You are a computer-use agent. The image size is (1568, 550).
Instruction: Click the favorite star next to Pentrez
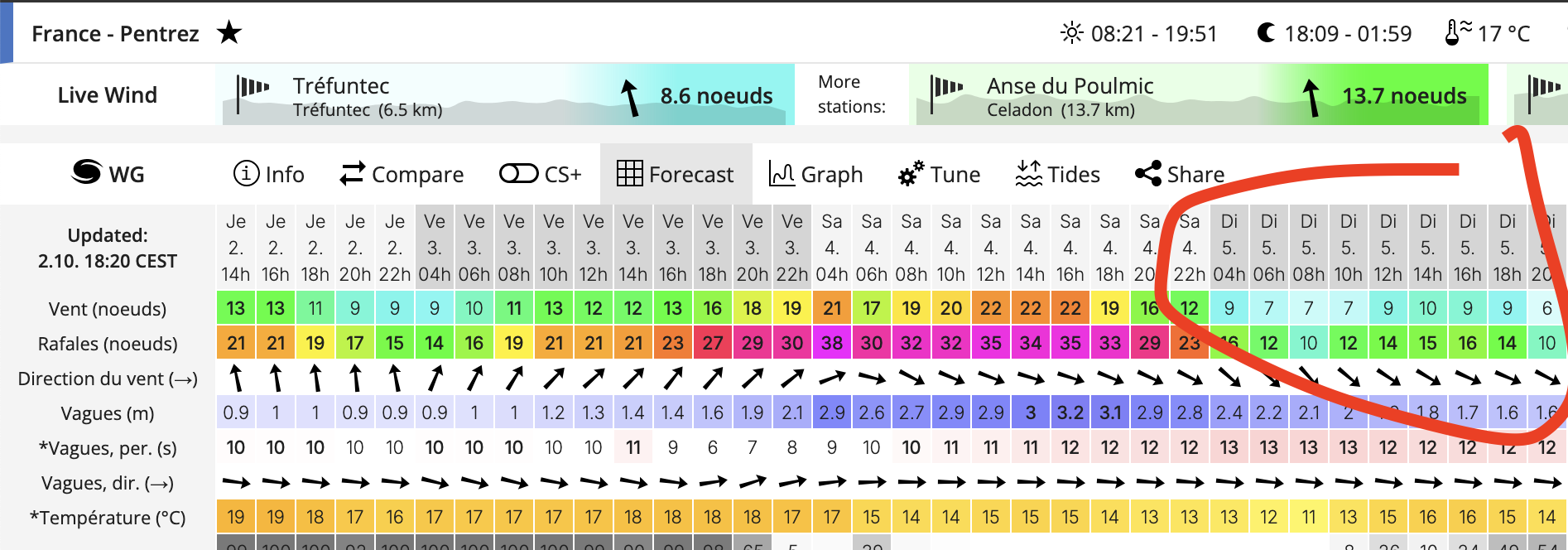coord(229,33)
